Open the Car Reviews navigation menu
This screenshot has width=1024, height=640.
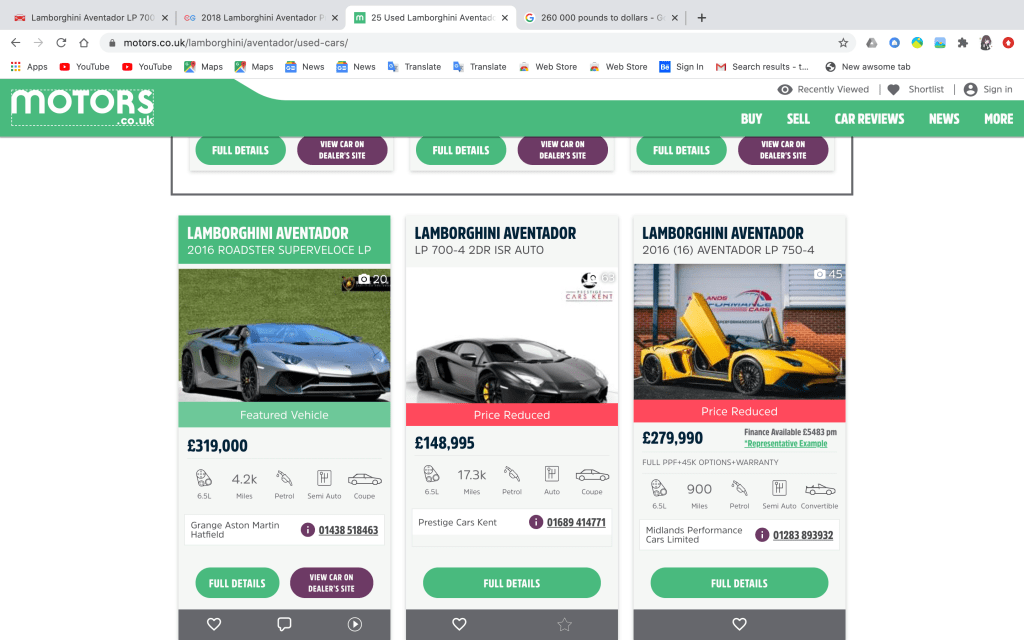coord(869,119)
